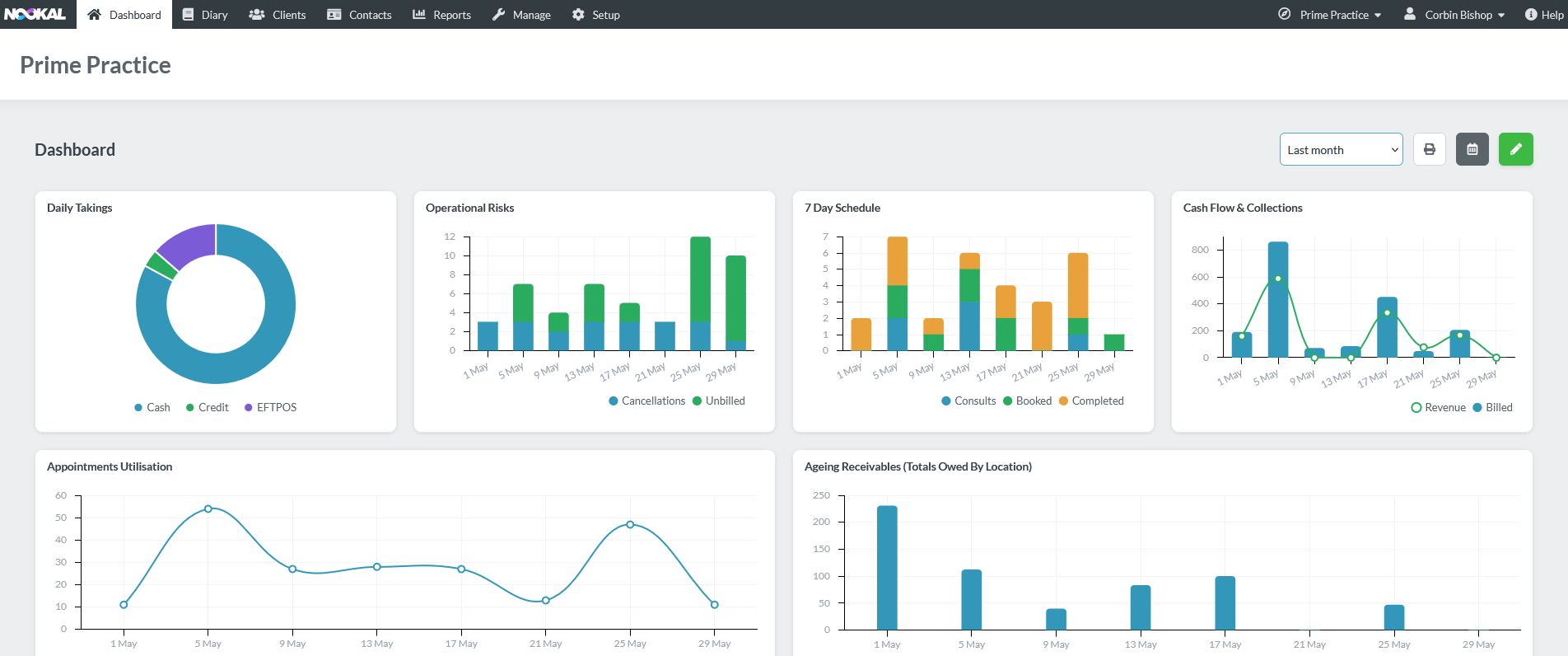The image size is (1568, 656).
Task: Click the Contacts card icon
Action: [x=334, y=15]
